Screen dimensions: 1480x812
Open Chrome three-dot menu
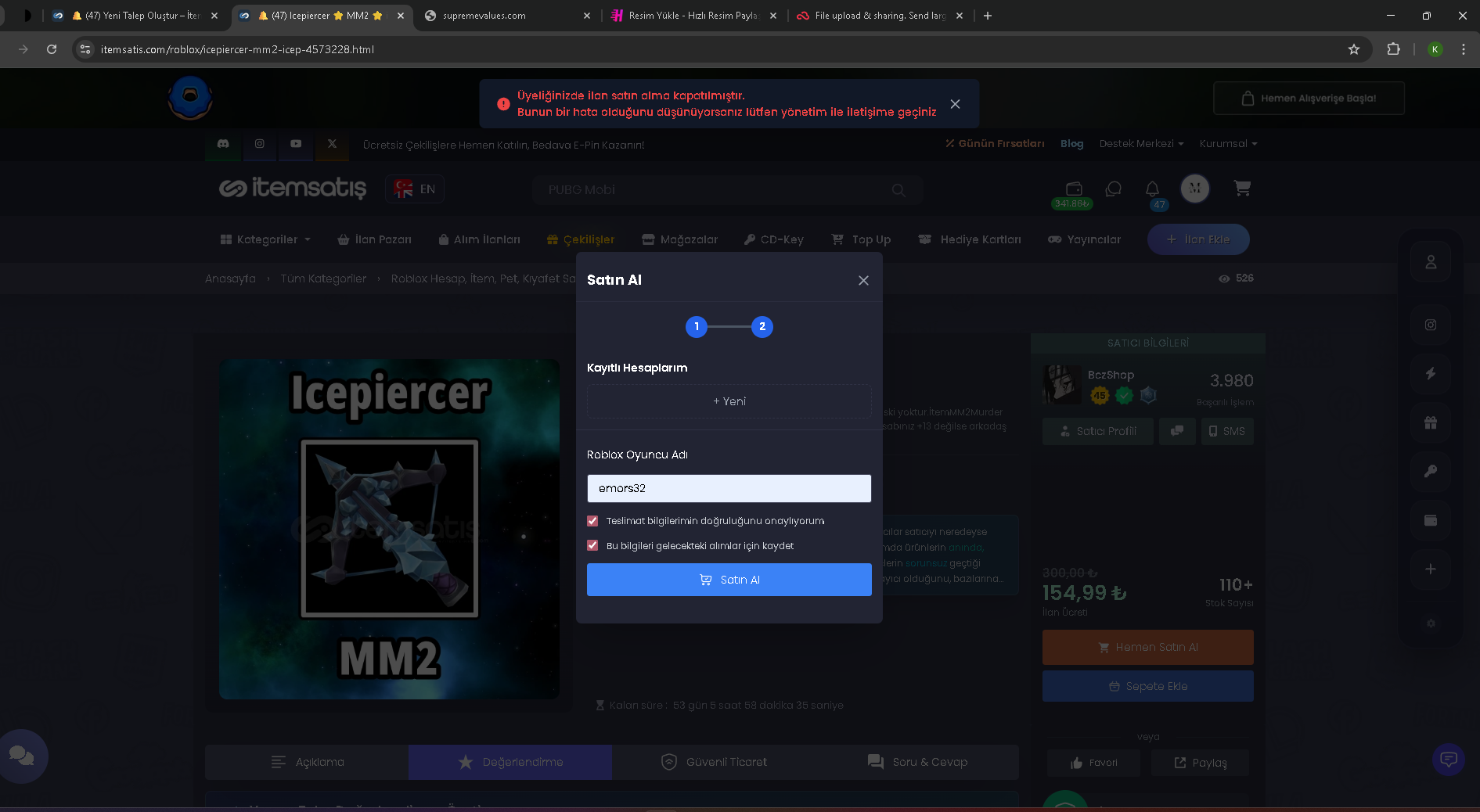pyautogui.click(x=1464, y=49)
